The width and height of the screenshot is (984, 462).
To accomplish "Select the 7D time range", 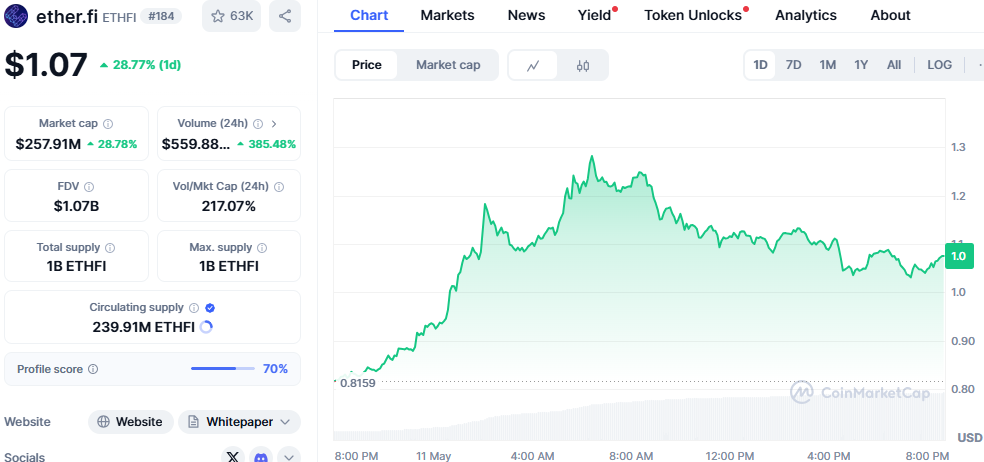I will pos(793,65).
